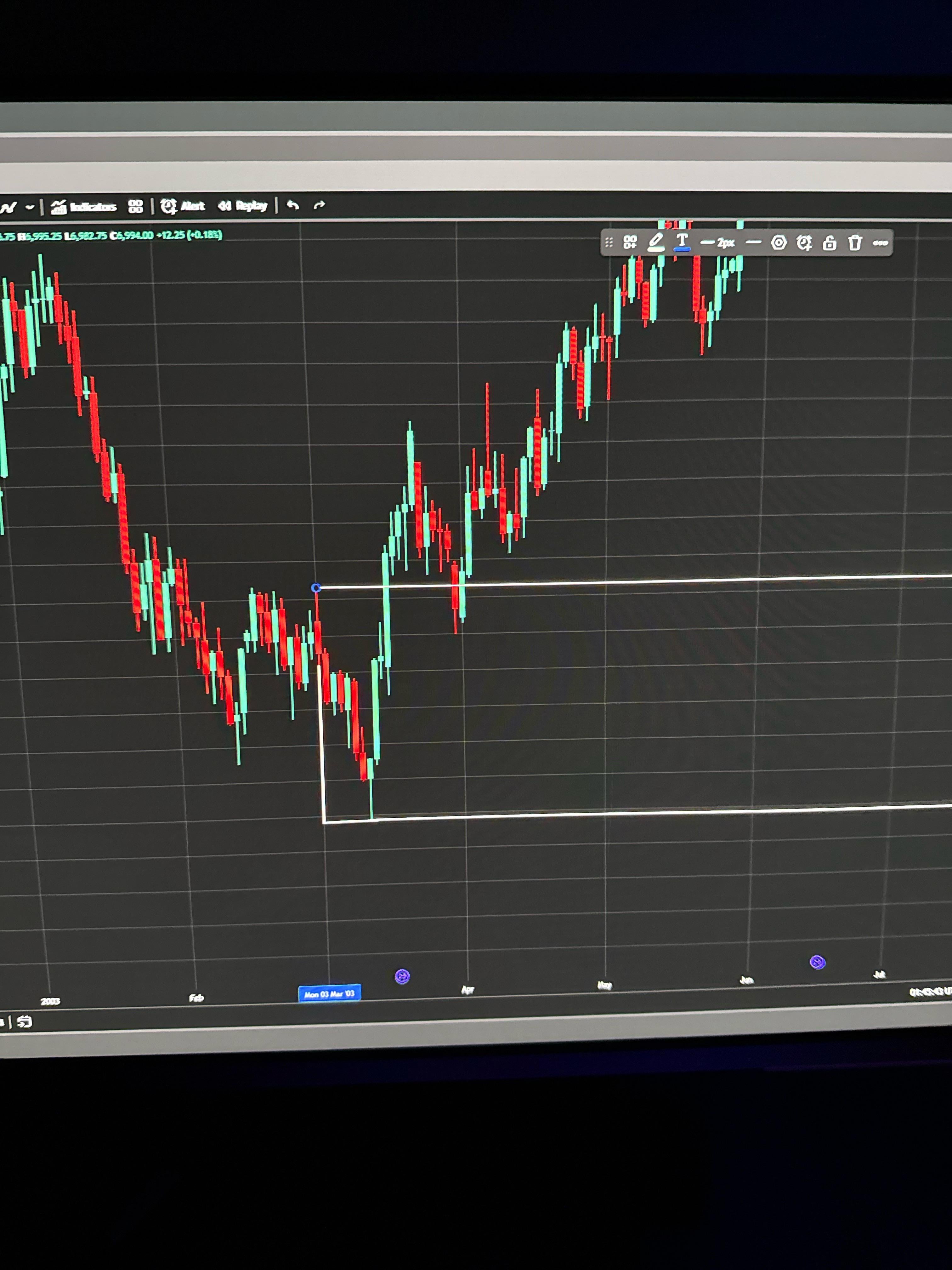Add alert on the selected drawing

pos(804,243)
